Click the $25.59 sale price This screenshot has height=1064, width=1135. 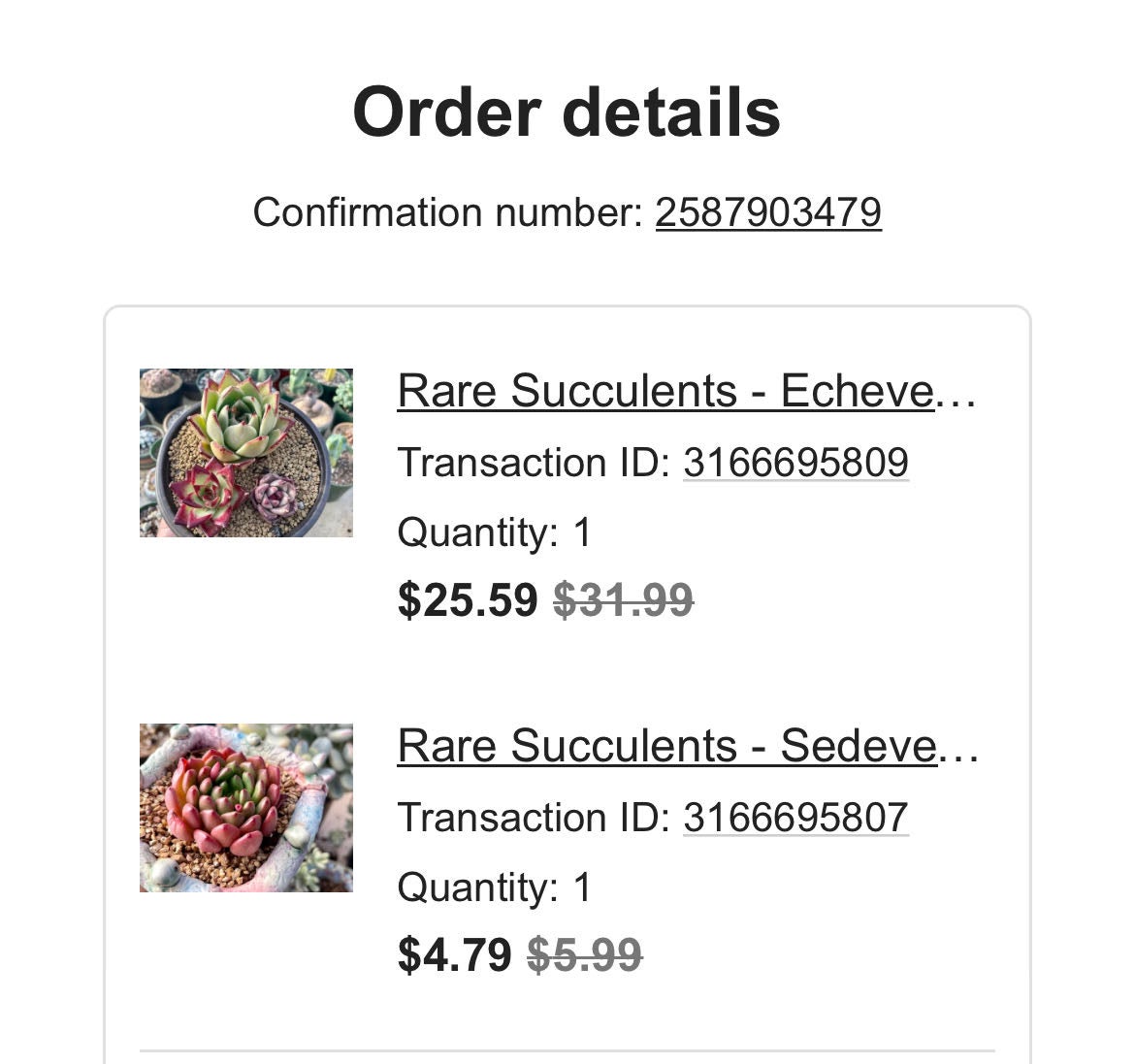coord(468,599)
